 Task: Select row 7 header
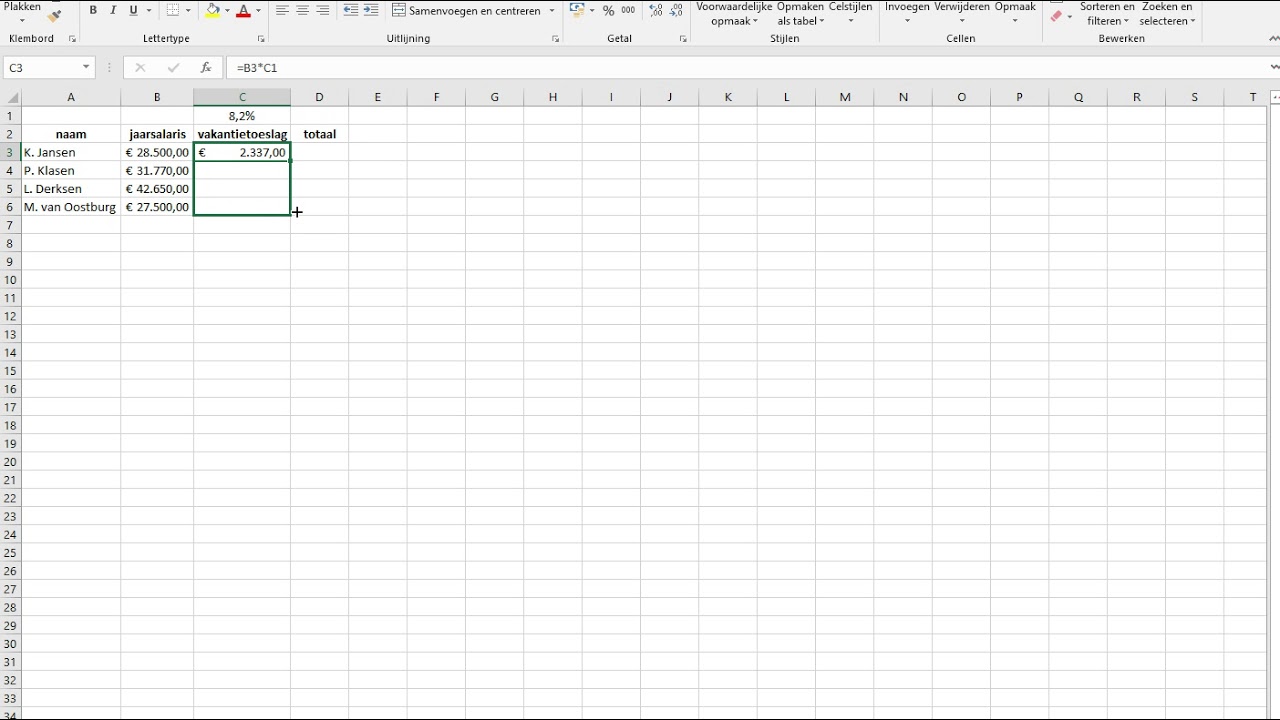click(x=10, y=226)
